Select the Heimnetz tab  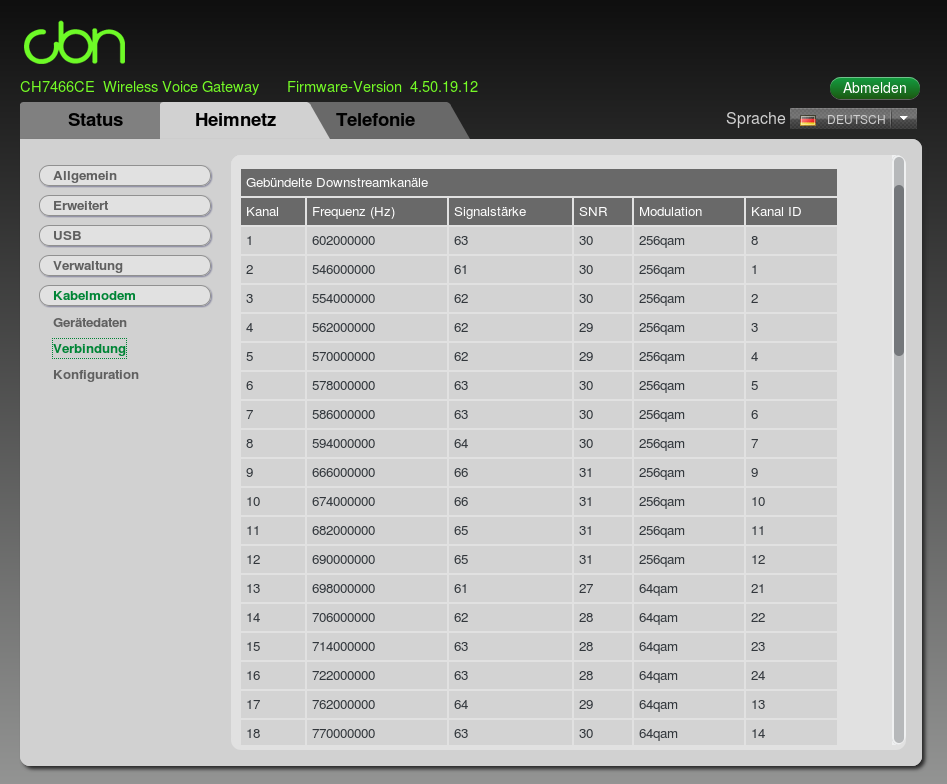237,118
